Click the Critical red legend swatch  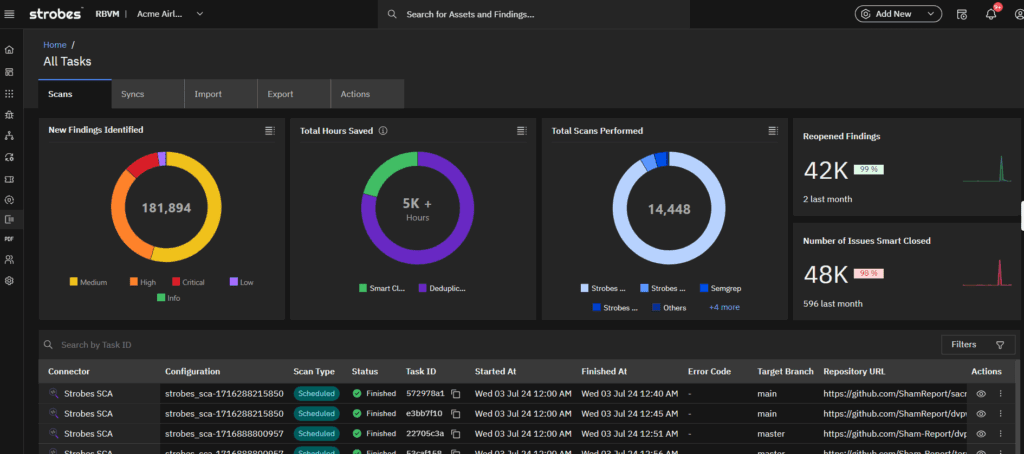[175, 282]
